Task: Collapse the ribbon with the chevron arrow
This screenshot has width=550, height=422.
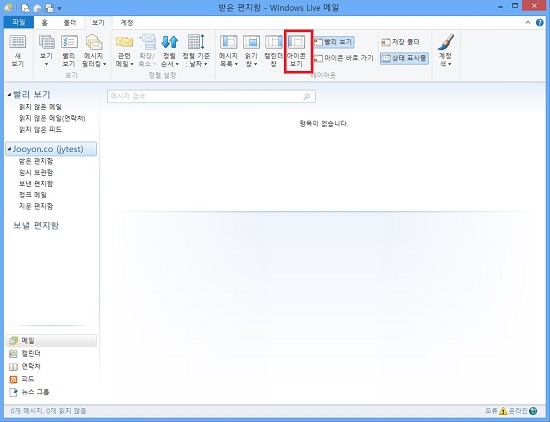Action: [528, 22]
